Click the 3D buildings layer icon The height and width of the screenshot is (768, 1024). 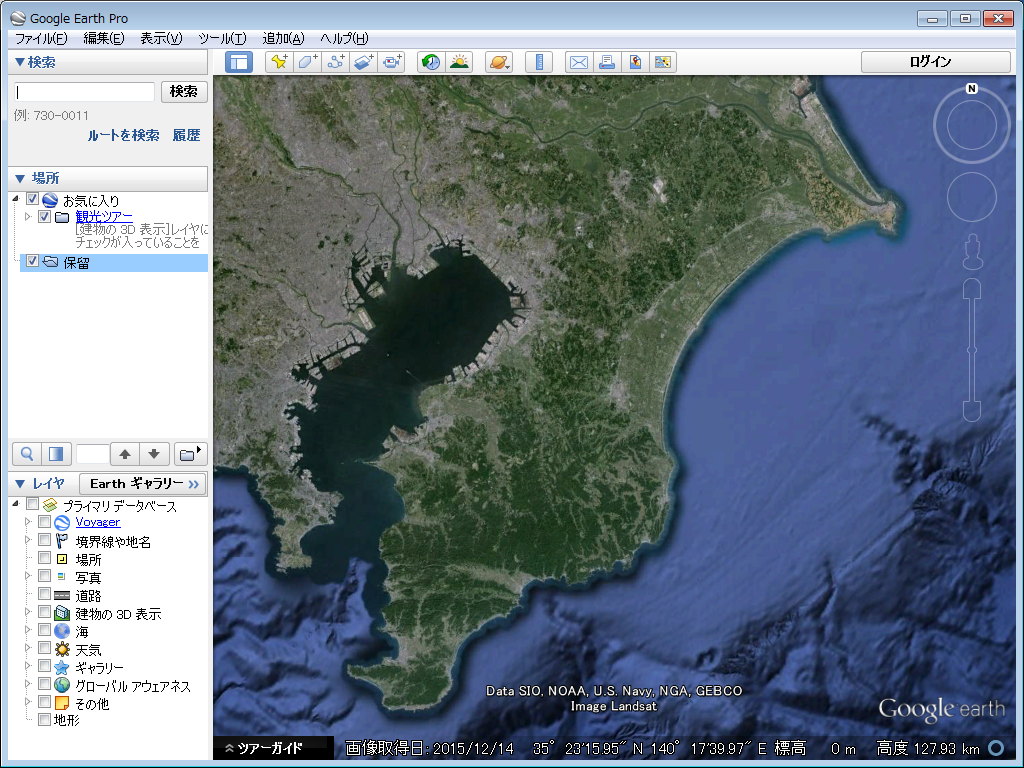pos(62,614)
